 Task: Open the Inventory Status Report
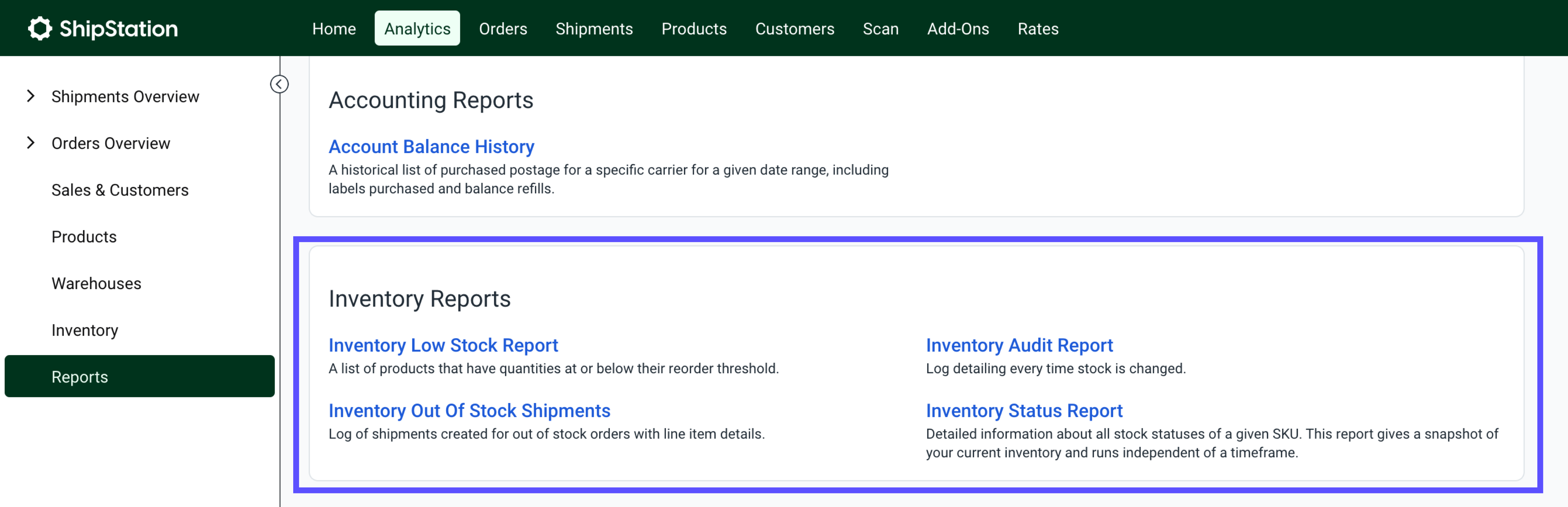point(1024,411)
